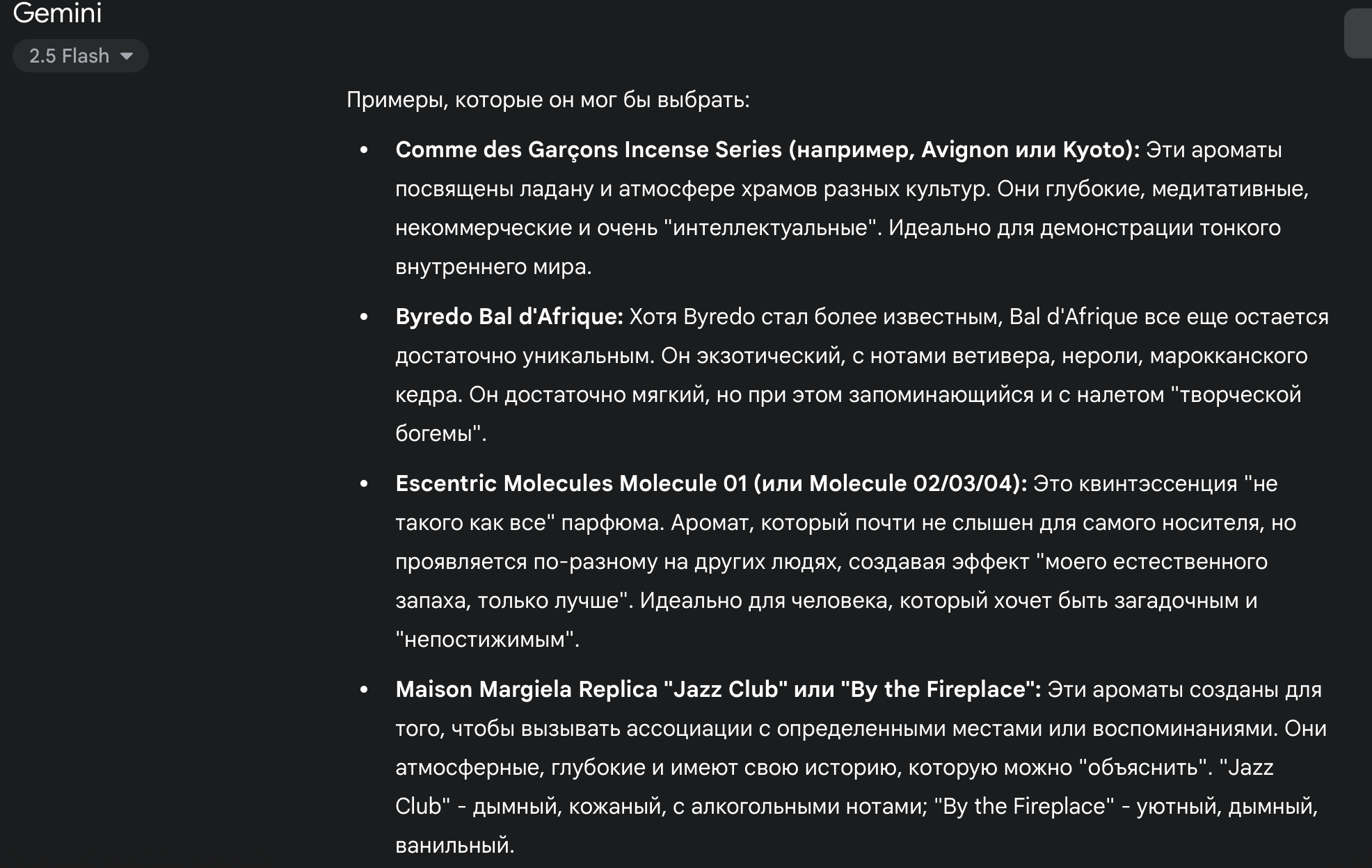Click the arrow next to 2.5 Flash
Image resolution: width=1372 pixels, height=868 pixels.
click(127, 56)
